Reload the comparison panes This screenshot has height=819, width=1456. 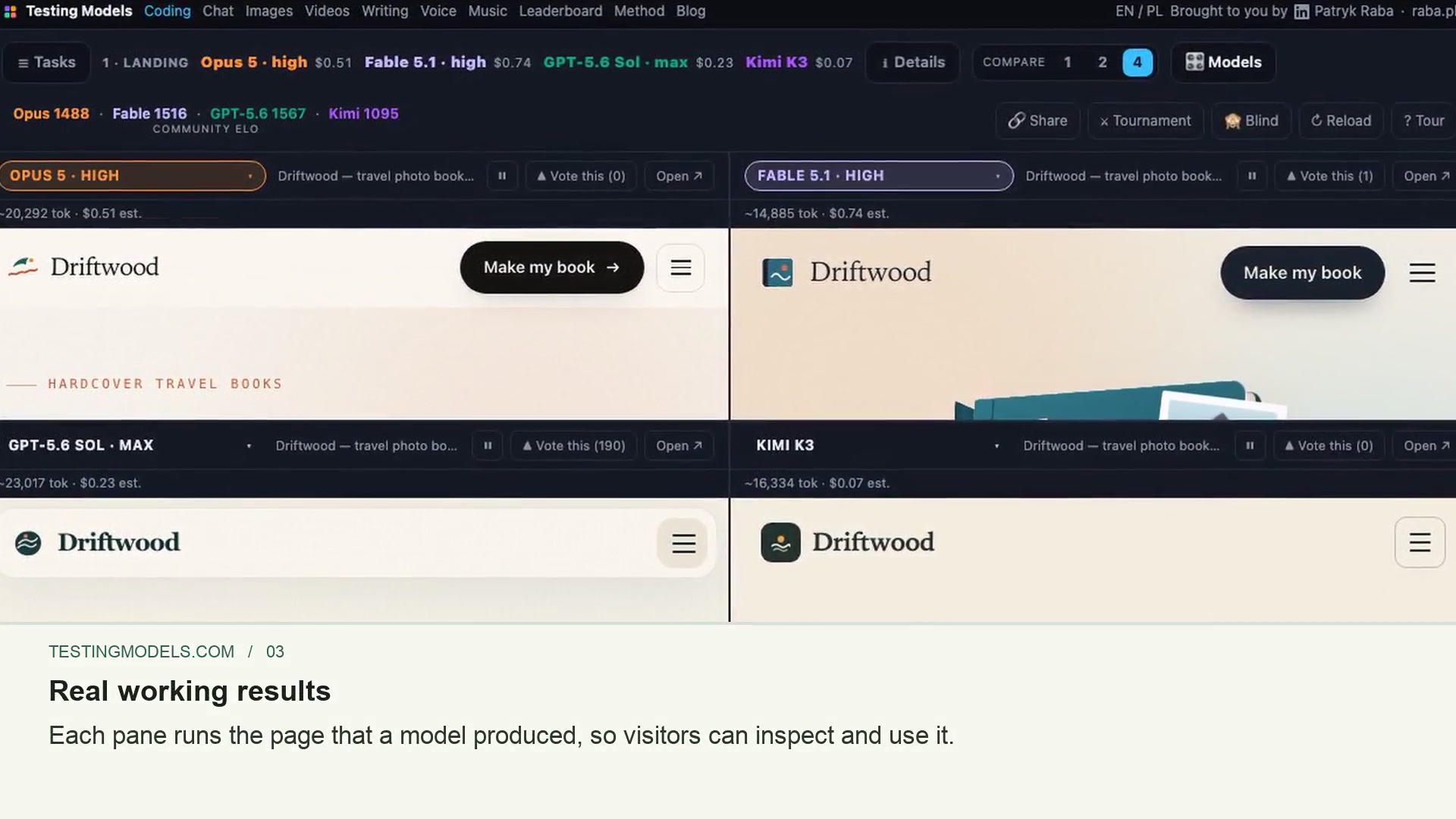coord(1341,121)
